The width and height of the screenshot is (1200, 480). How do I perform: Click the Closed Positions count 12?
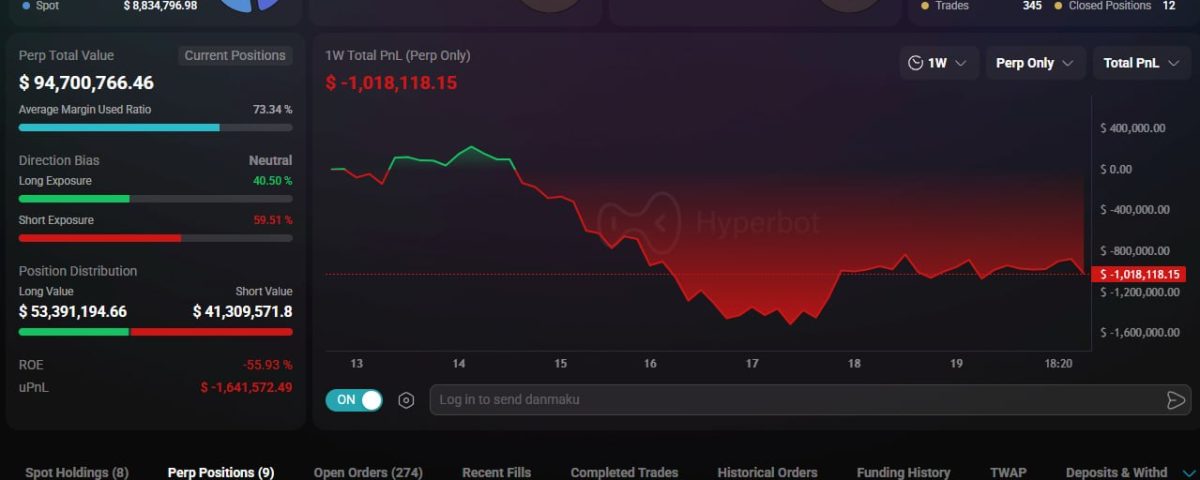click(x=1169, y=6)
